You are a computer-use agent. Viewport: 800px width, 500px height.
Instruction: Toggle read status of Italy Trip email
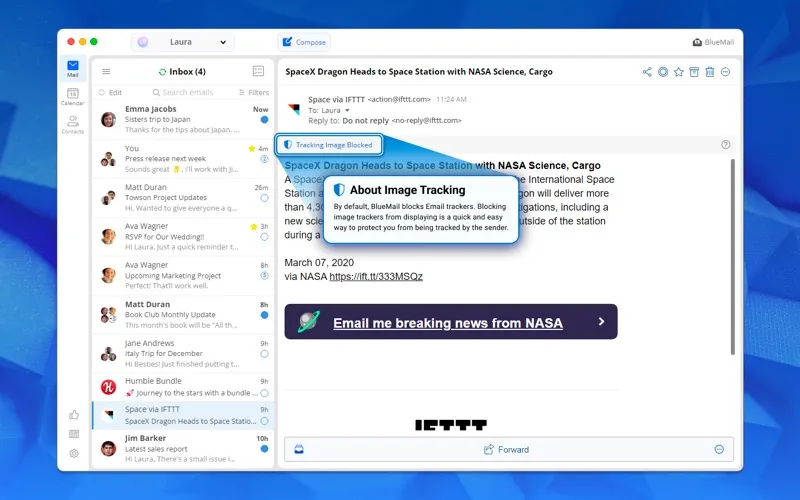point(264,354)
